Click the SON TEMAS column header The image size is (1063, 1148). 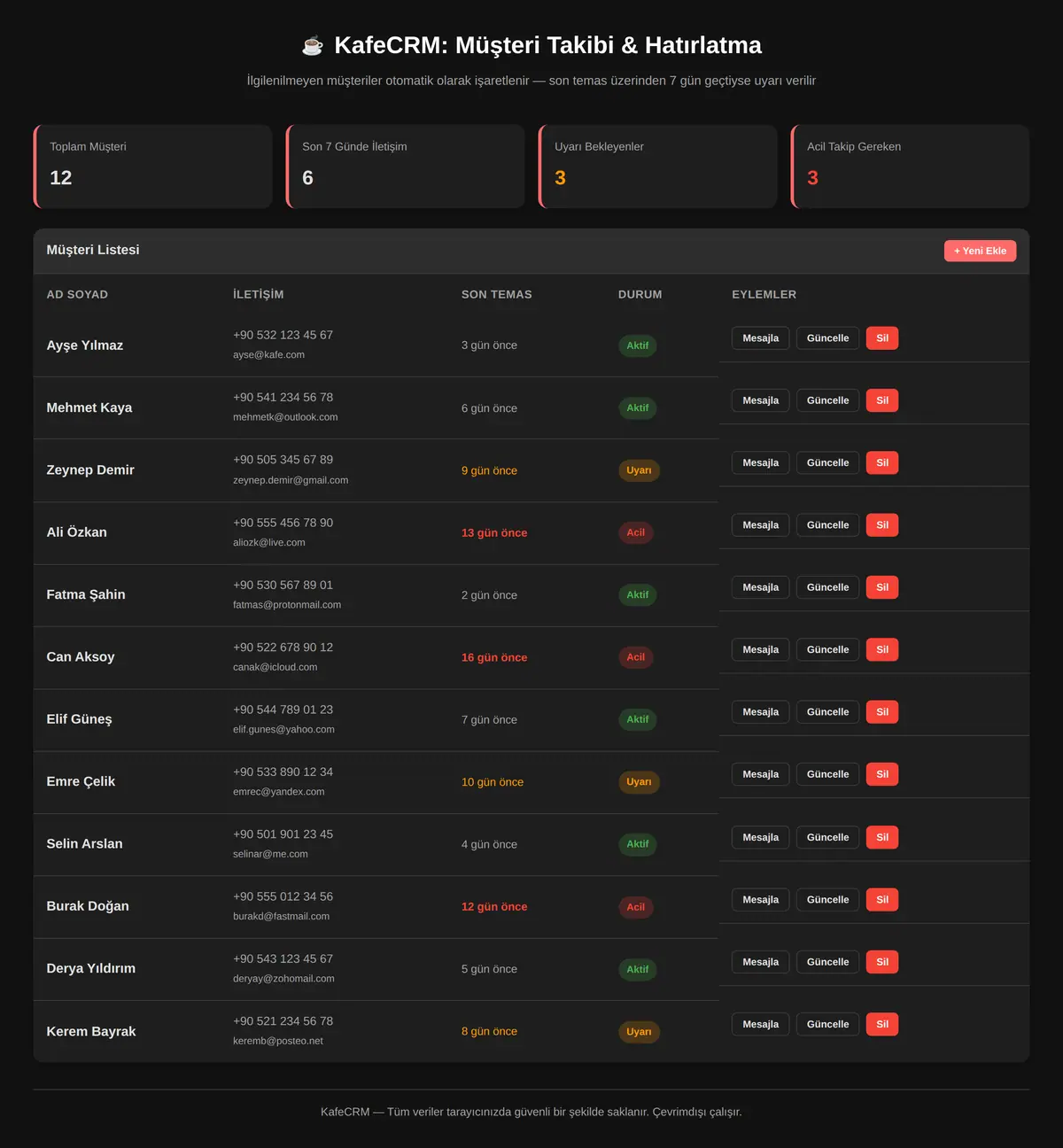point(497,294)
